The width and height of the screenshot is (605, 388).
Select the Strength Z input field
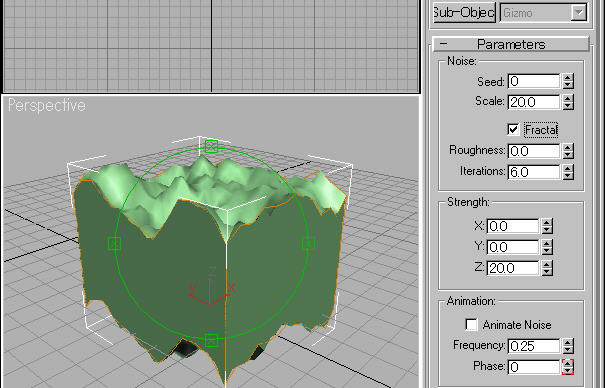[513, 268]
